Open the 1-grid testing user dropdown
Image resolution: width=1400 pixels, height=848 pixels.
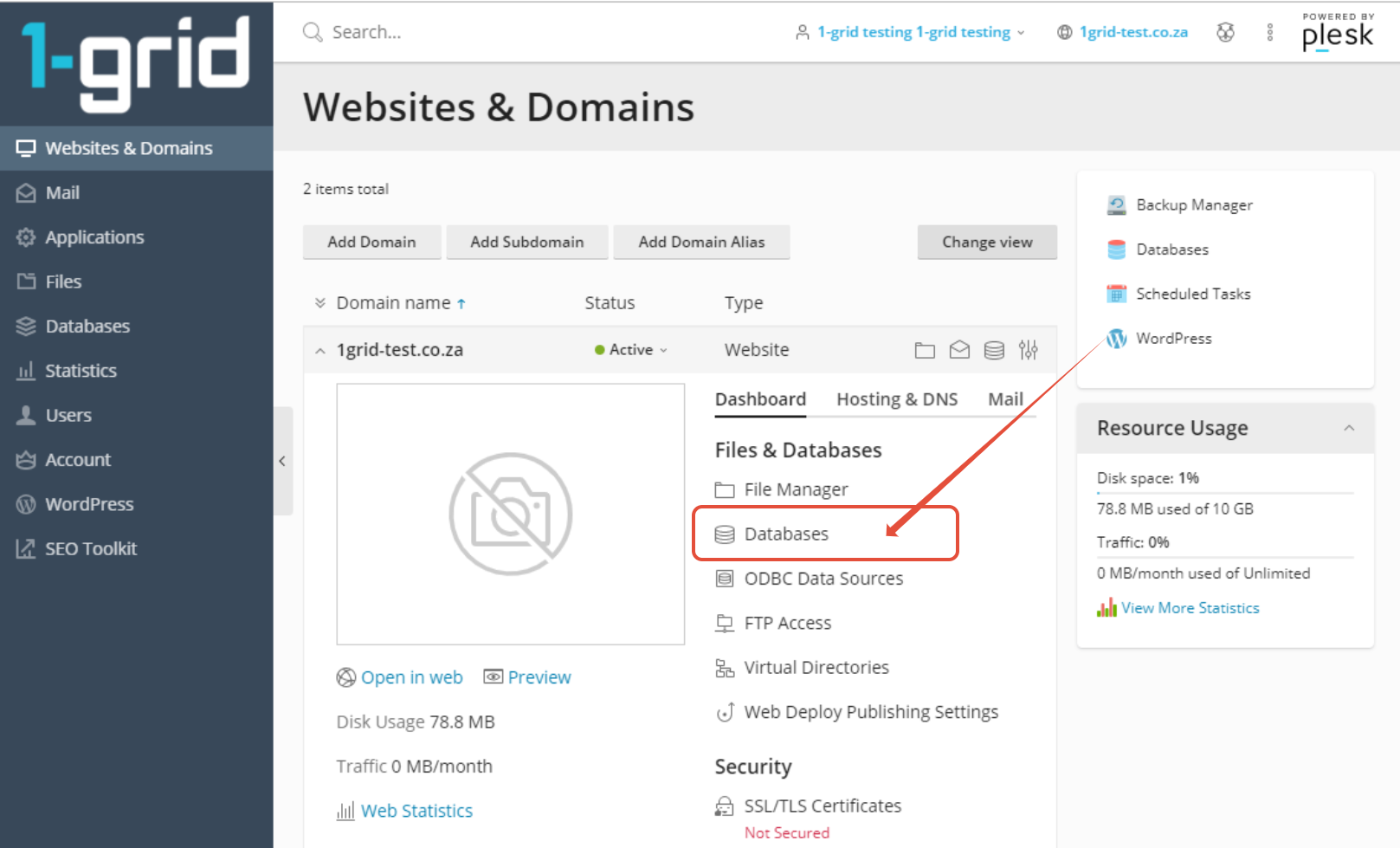pyautogui.click(x=910, y=32)
